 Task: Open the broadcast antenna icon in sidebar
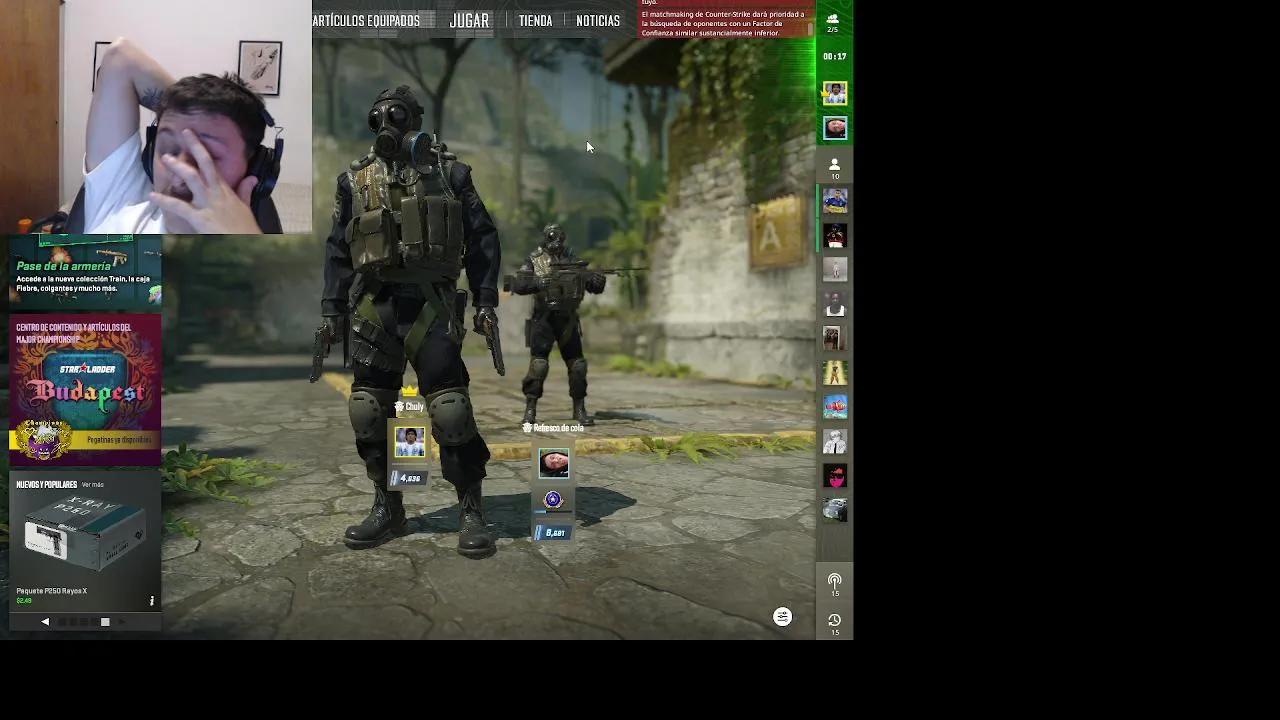834,584
